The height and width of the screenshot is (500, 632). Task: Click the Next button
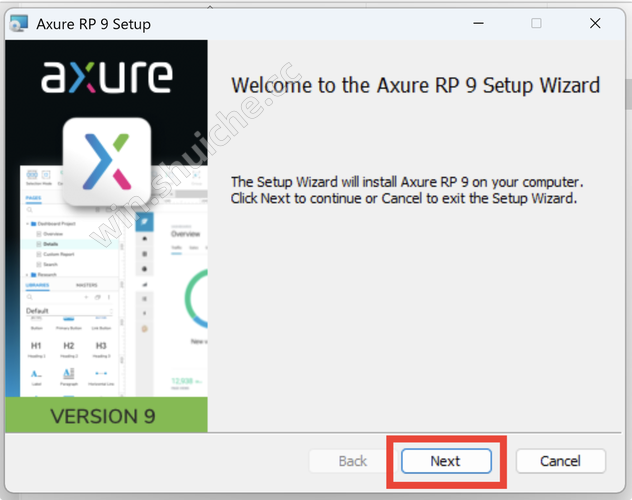(446, 461)
